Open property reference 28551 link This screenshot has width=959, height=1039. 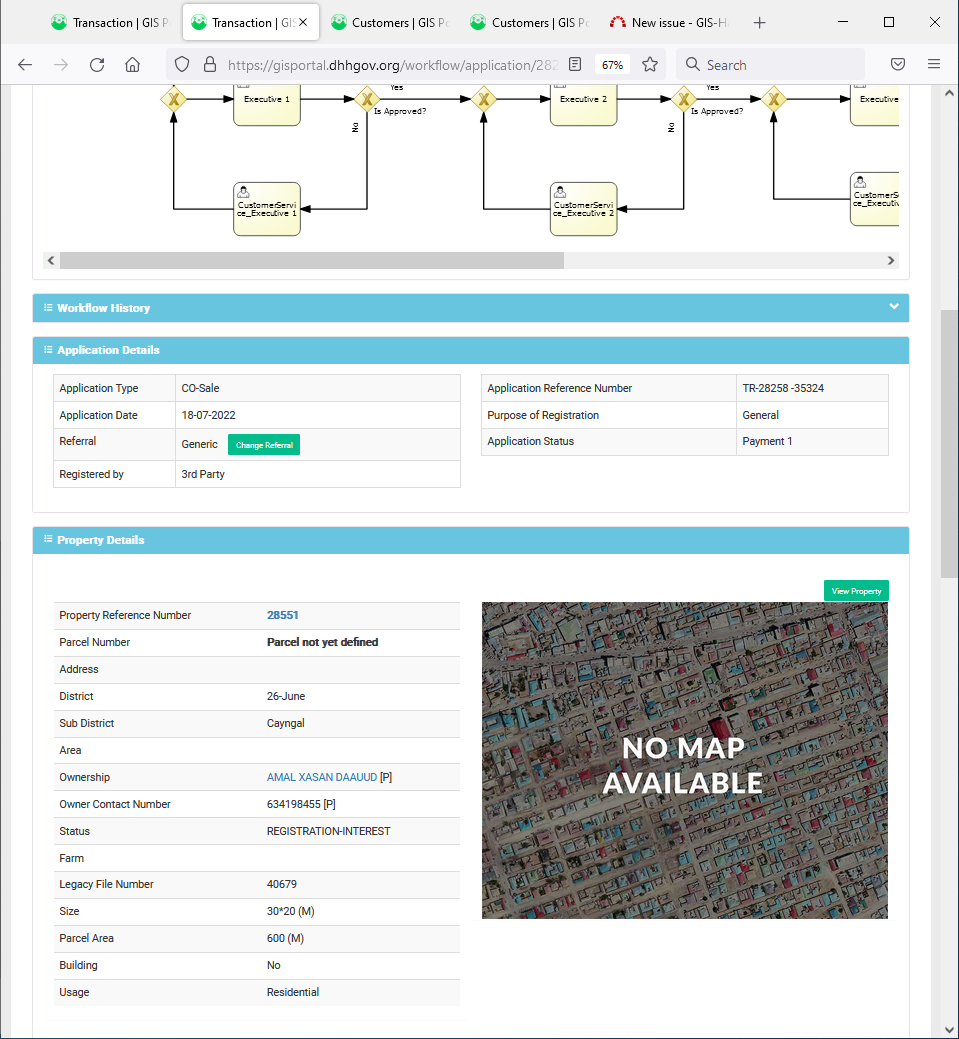pyautogui.click(x=282, y=615)
